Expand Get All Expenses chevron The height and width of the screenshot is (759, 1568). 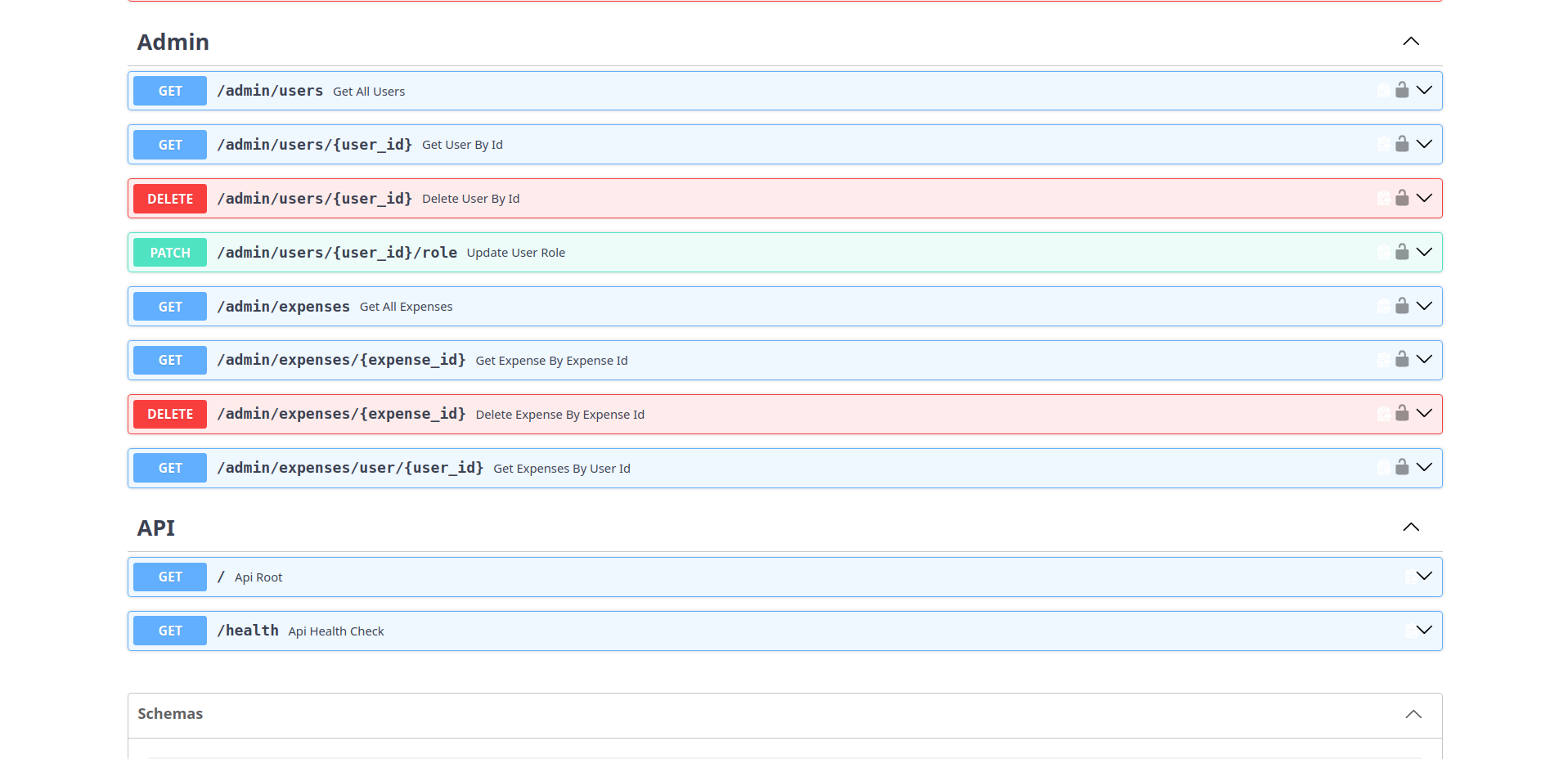coord(1424,306)
